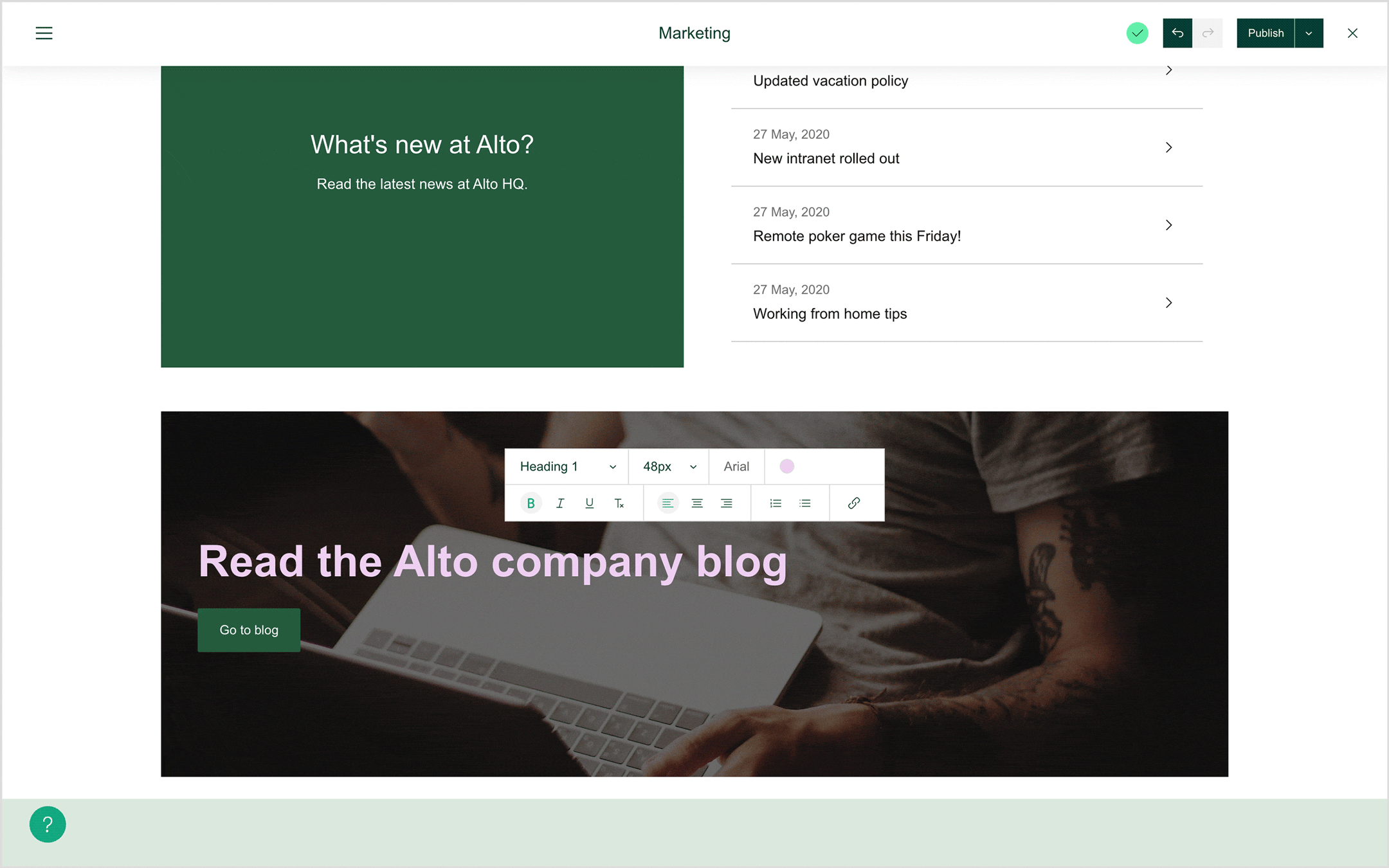
Task: Click the unordered list icon
Action: 805,502
